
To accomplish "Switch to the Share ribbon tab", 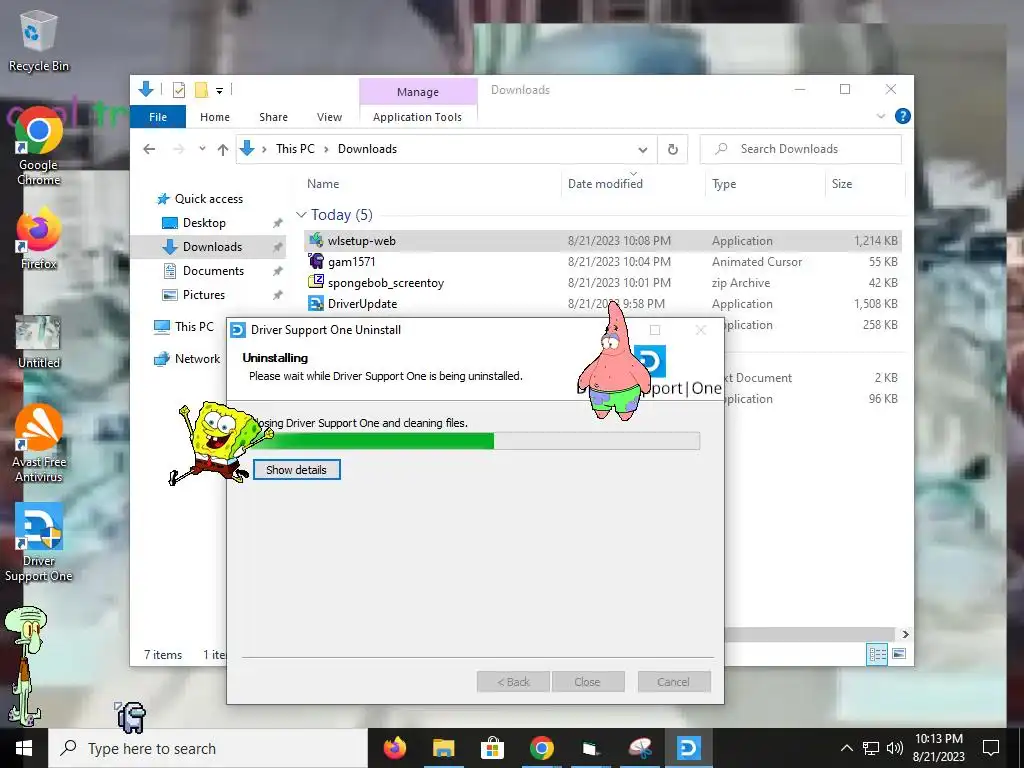I will [x=273, y=117].
